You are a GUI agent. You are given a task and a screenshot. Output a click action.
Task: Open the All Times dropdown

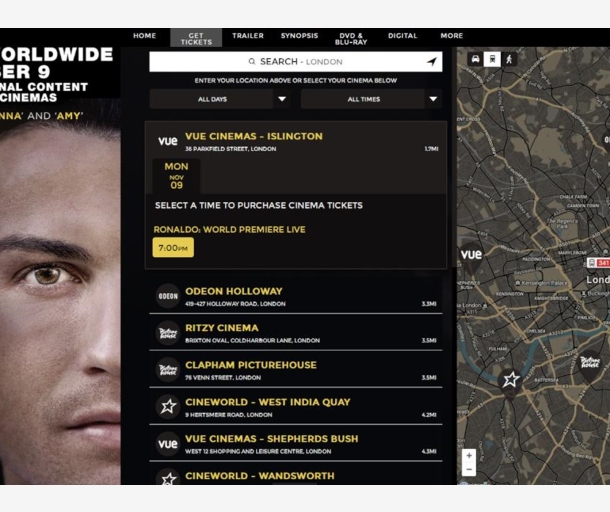tap(371, 99)
